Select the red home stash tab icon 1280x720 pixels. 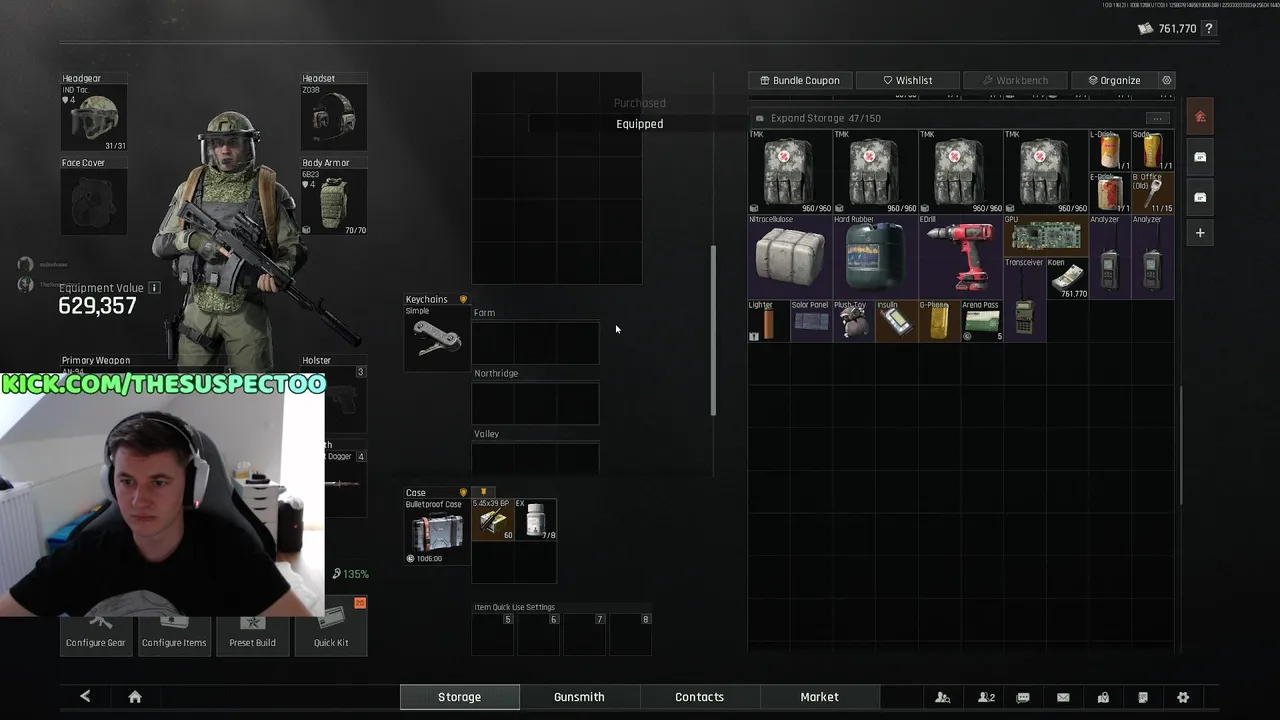click(x=1200, y=117)
